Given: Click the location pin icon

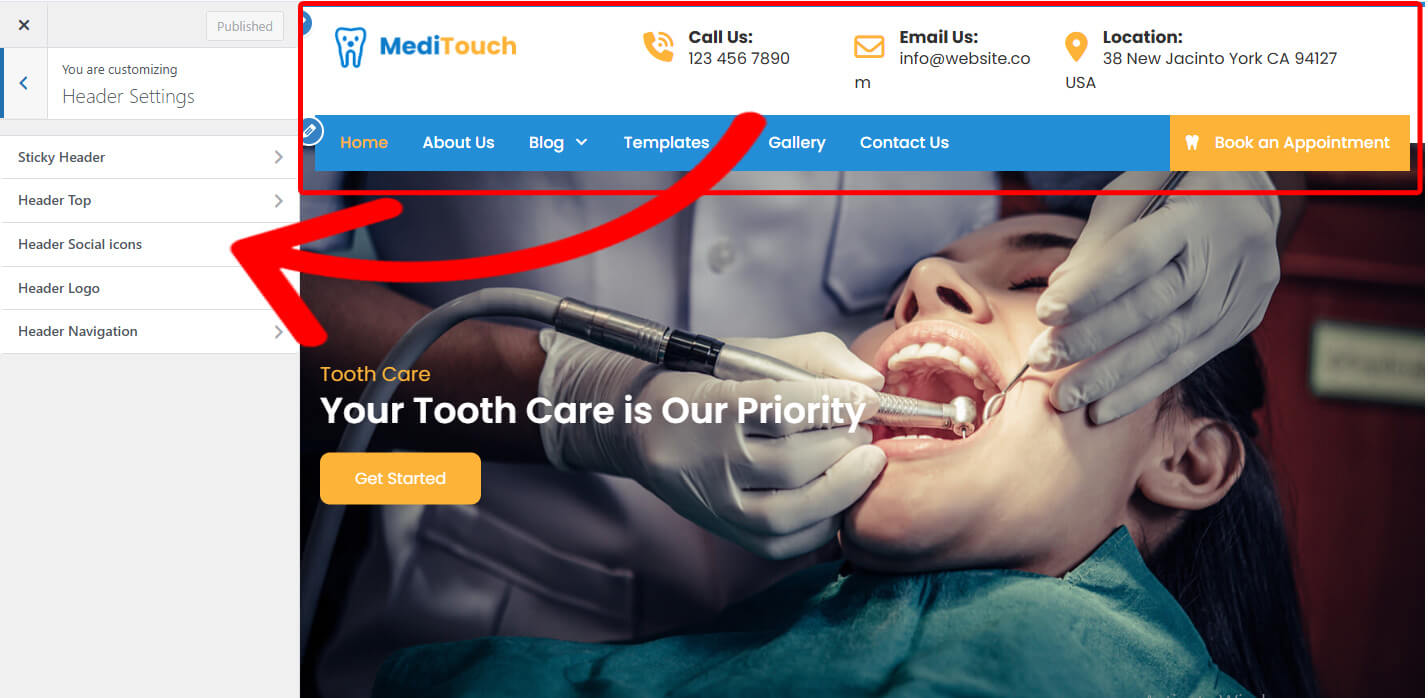Looking at the screenshot, I should coord(1076,47).
